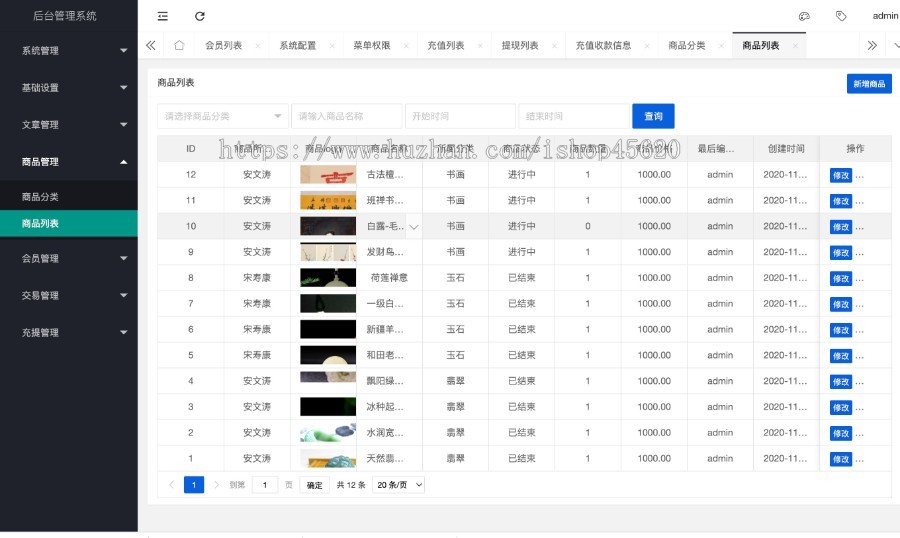Toggle the sidebar collapse icon
Screen dimensions: 900x538
[163, 16]
